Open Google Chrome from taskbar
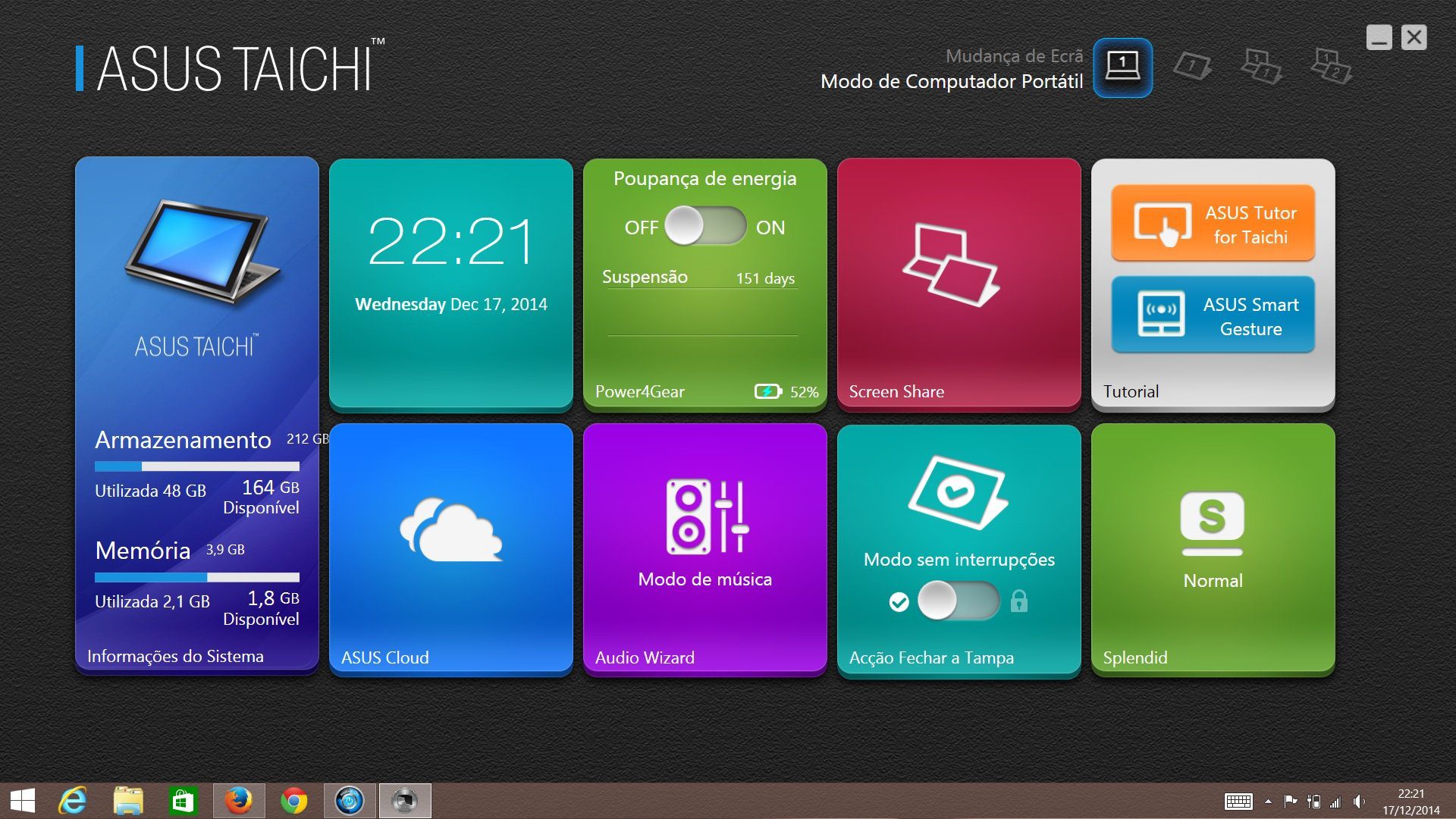Screen dimensions: 1456x819 [x=293, y=801]
